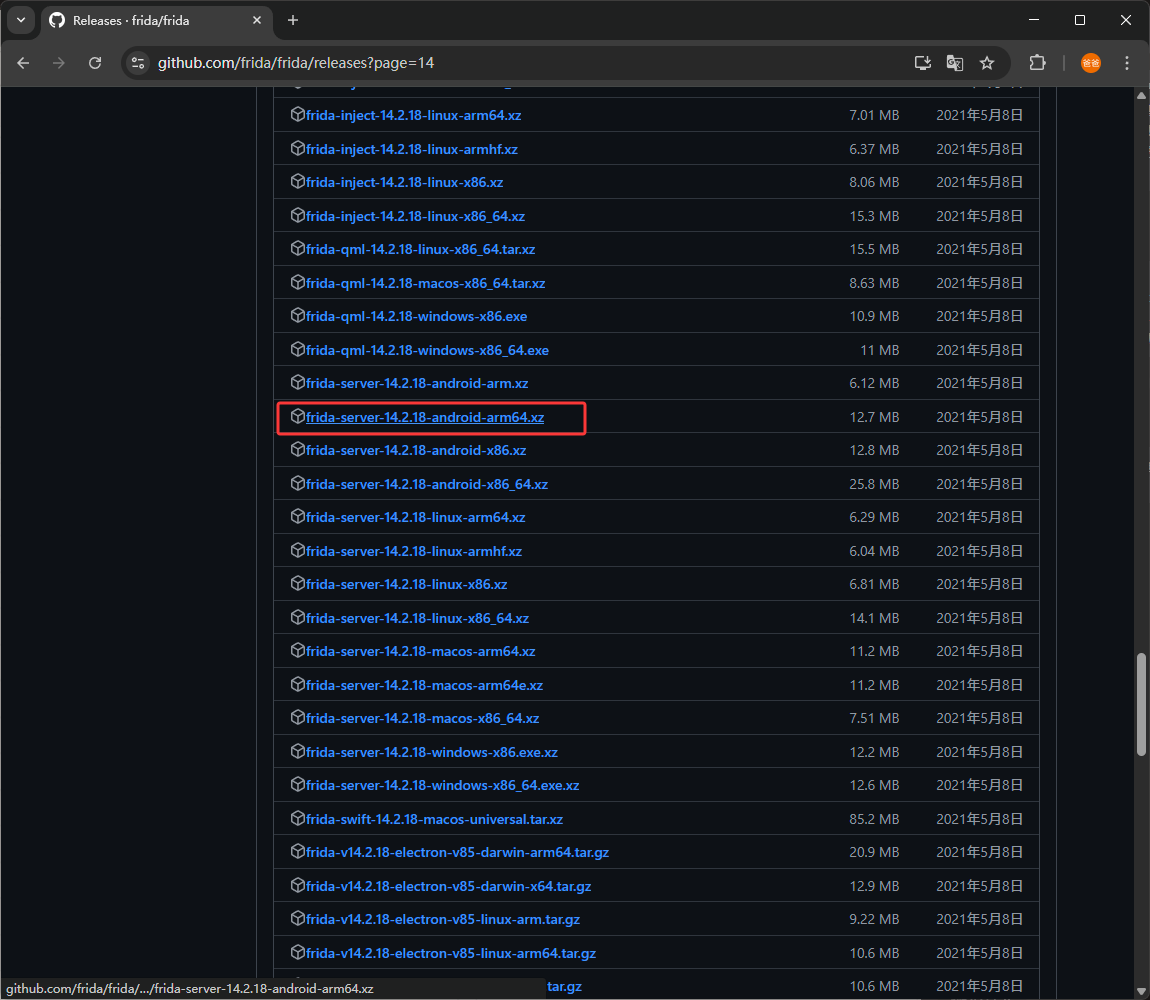Download frida-server-14.2.18-linux-x86.xz

click(x=406, y=585)
